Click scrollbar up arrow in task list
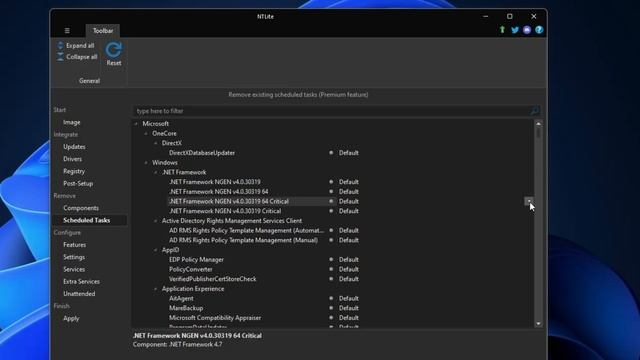The image size is (640, 360). tap(538, 123)
